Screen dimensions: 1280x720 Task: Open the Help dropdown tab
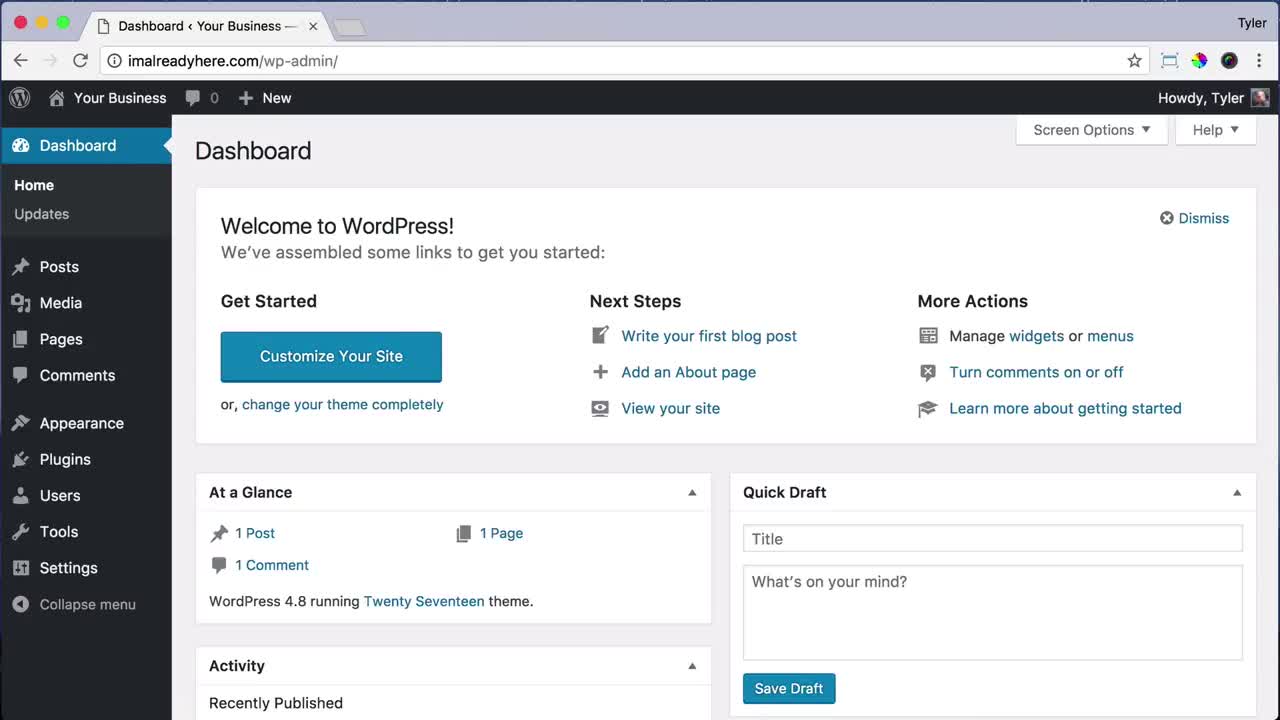coord(1216,130)
